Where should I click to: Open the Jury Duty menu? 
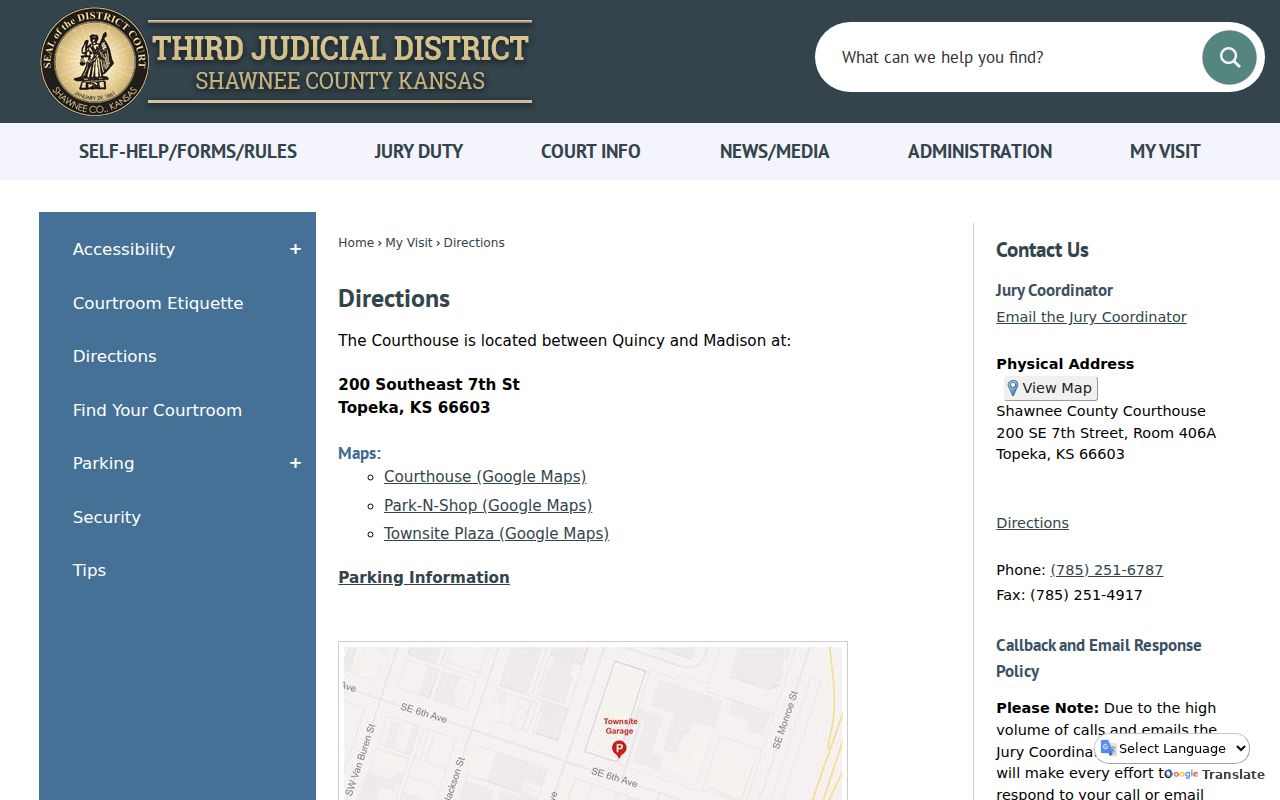pos(419,151)
